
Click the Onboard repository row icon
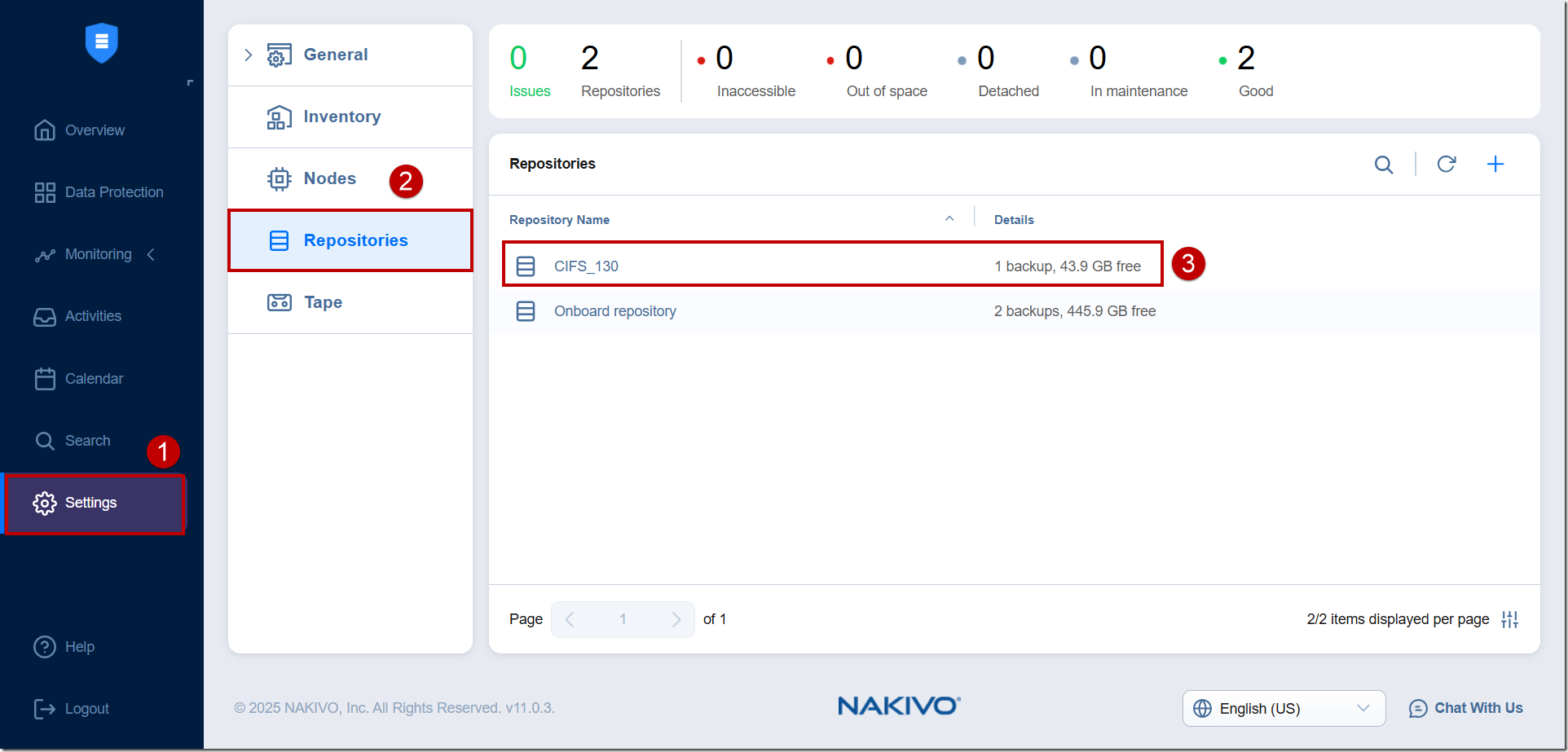[526, 311]
